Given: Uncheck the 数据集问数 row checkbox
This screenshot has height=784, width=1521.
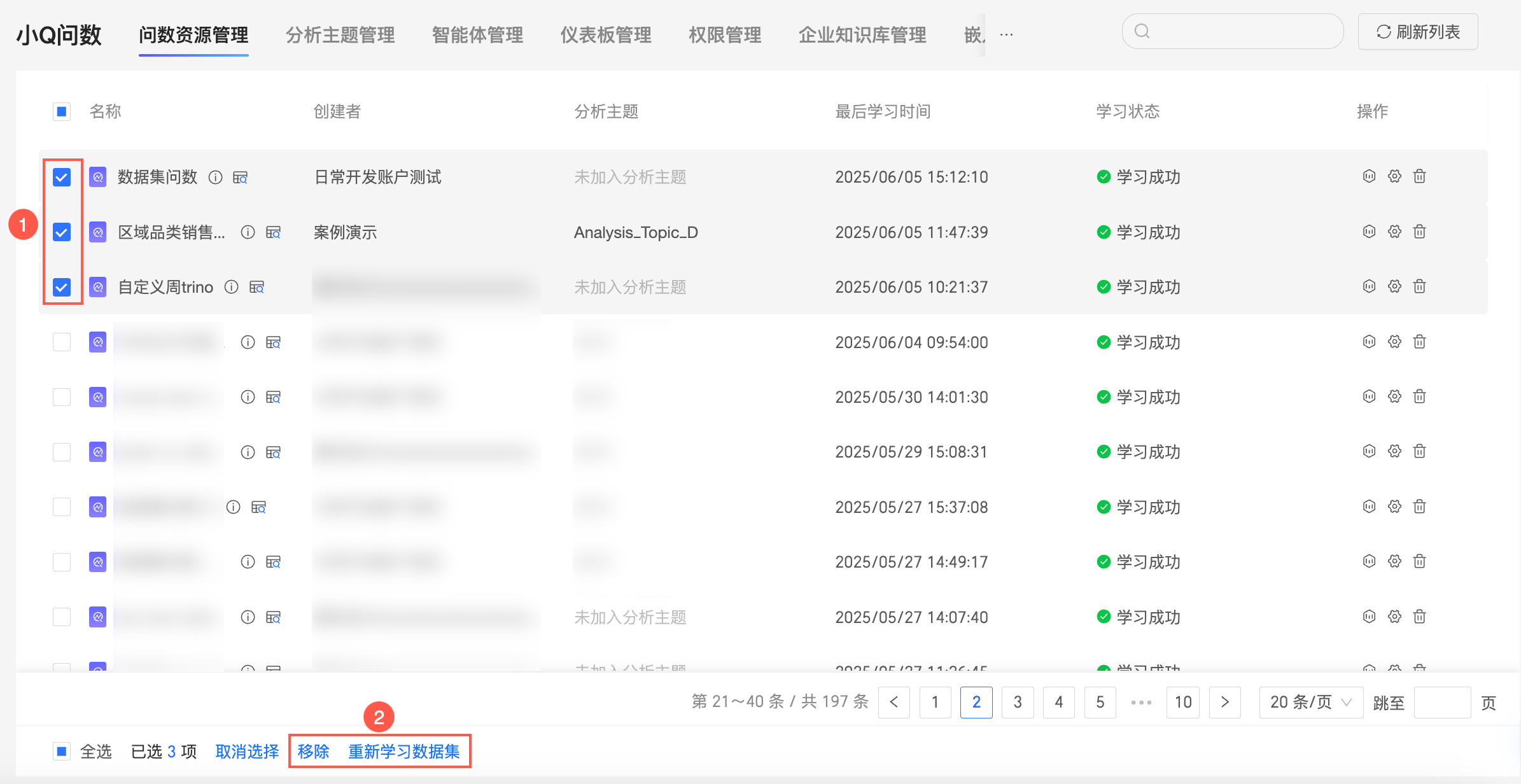Looking at the screenshot, I should (62, 177).
